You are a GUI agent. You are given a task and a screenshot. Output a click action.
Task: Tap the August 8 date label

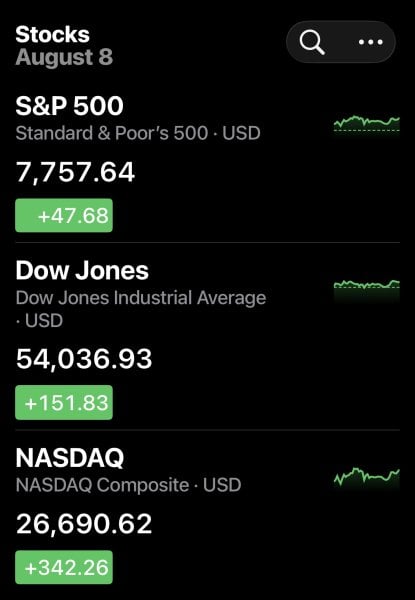(64, 57)
